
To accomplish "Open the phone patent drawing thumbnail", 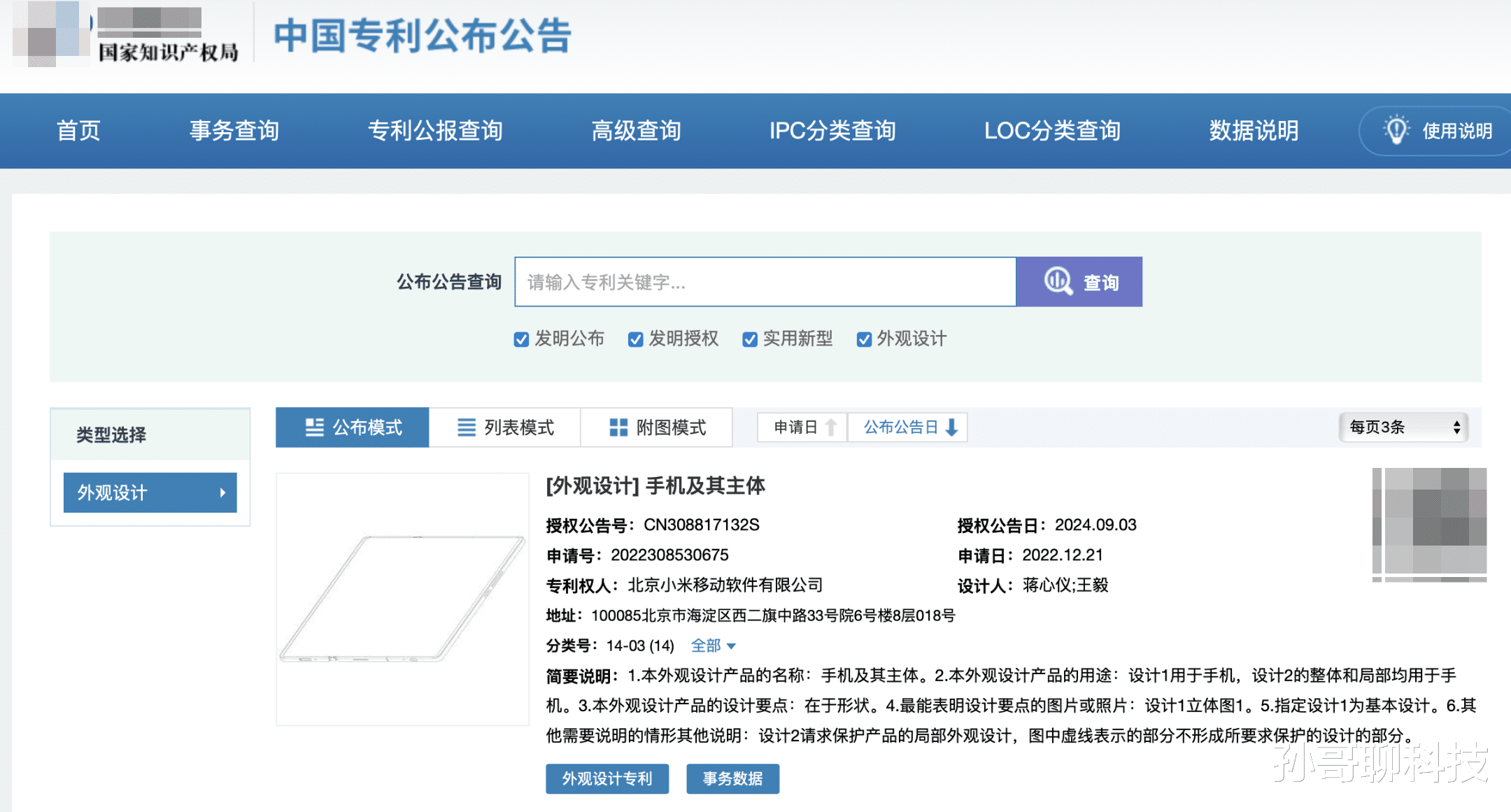I will click(402, 599).
